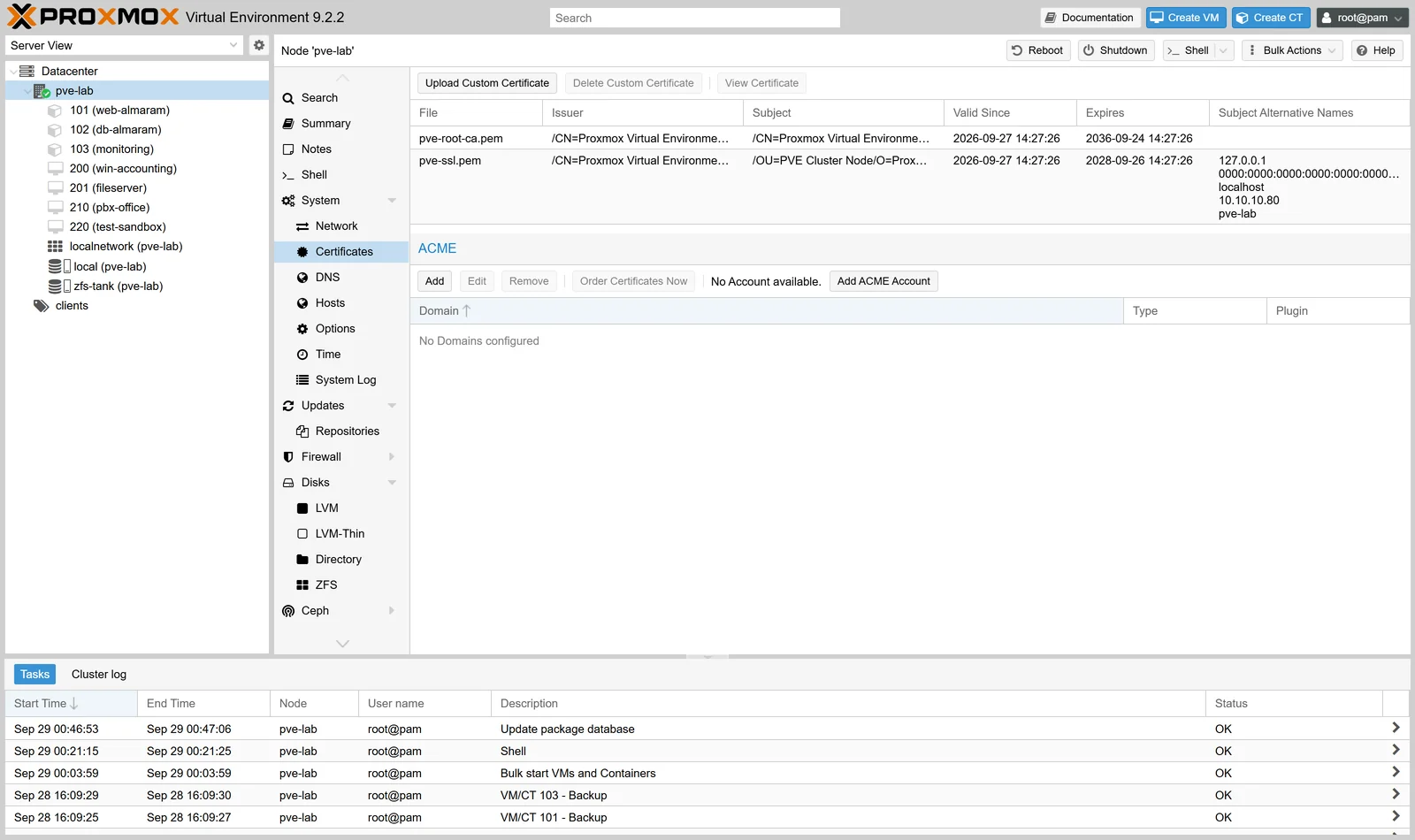Viewport: 1415px width, 840px height.
Task: Click the Disks drive icon
Action: (x=288, y=483)
